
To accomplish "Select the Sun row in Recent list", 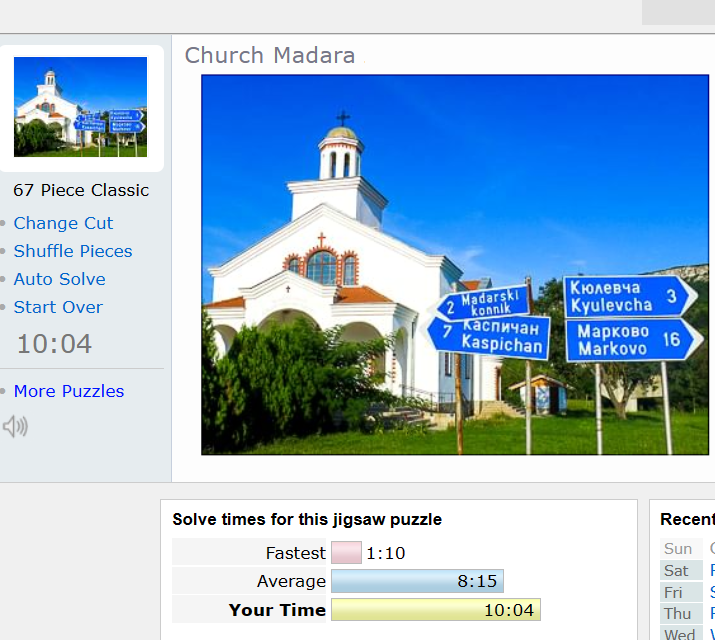I will pos(687,548).
